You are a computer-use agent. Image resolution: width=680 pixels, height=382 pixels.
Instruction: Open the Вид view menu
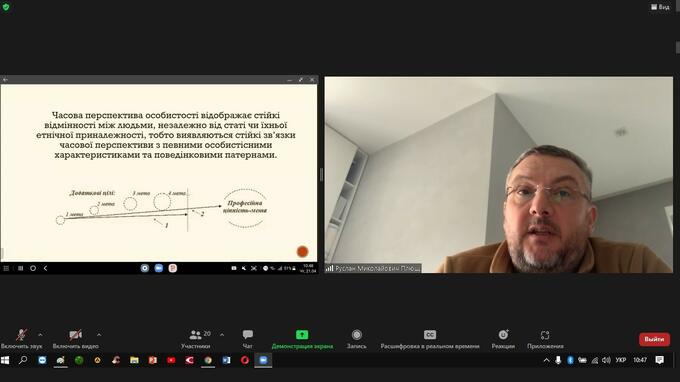click(x=660, y=7)
